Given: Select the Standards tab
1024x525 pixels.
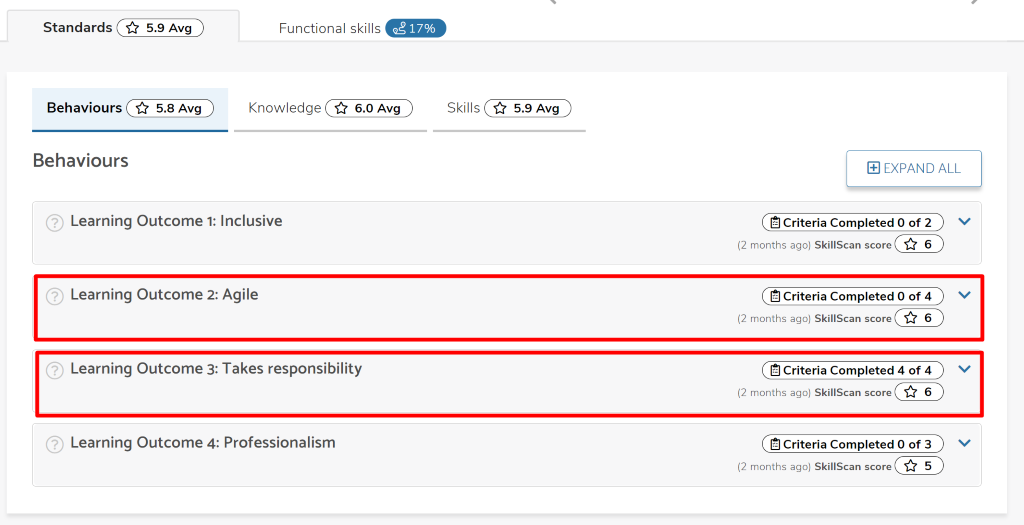Looking at the screenshot, I should (x=123, y=27).
